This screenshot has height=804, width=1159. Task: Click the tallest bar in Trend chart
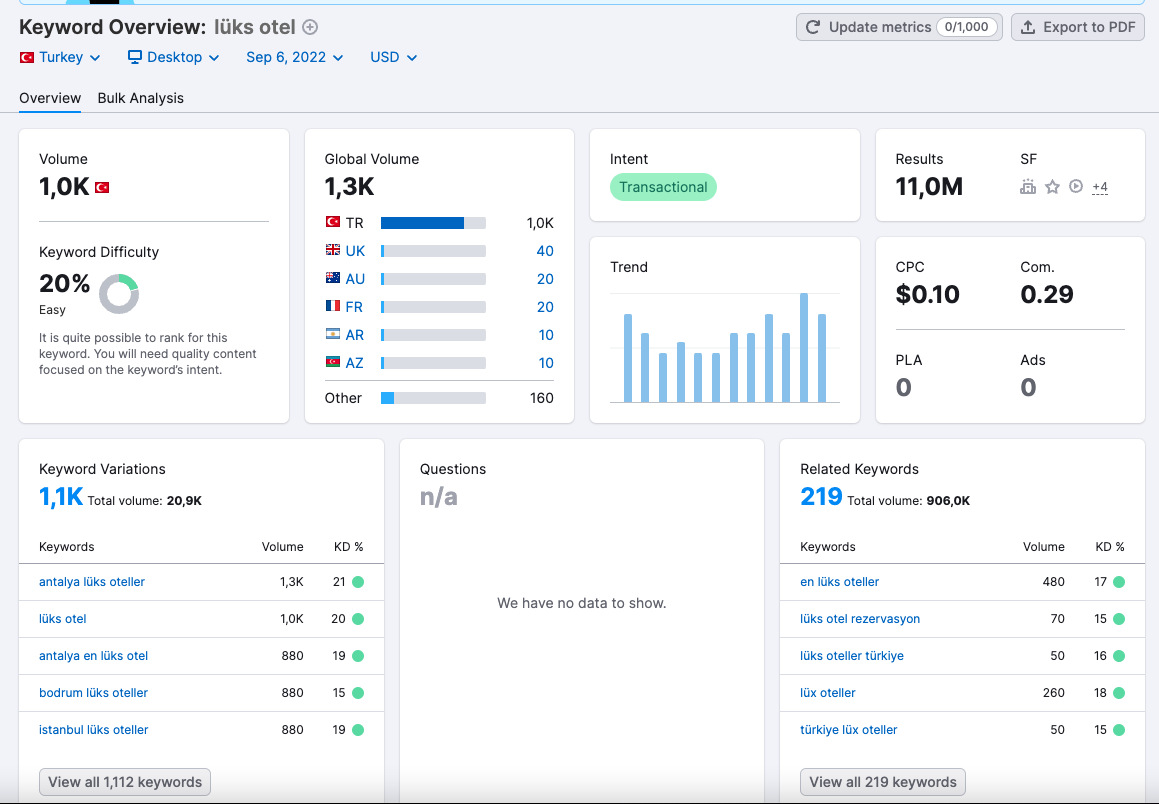[x=803, y=347]
